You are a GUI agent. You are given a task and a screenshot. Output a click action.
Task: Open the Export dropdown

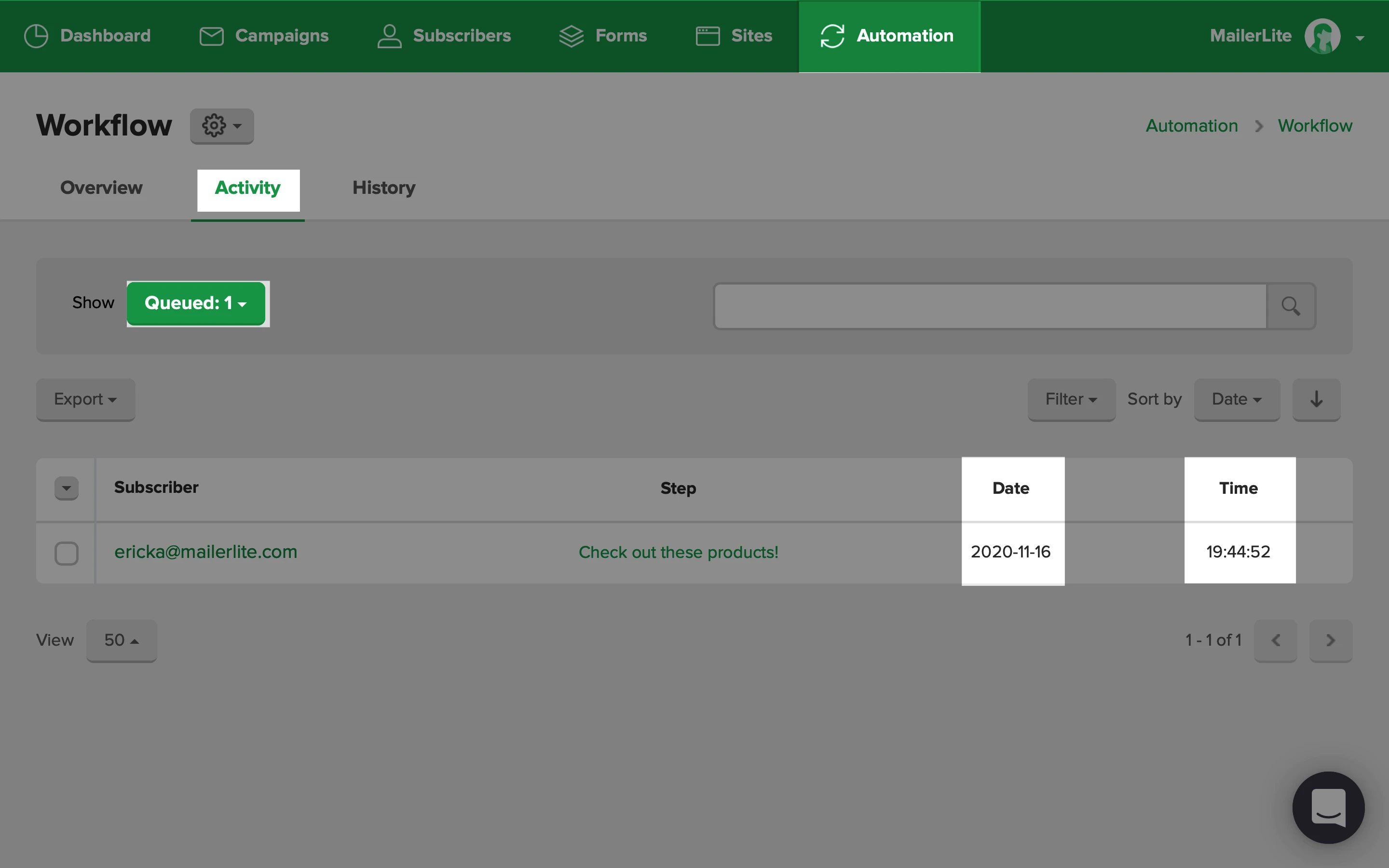tap(85, 400)
